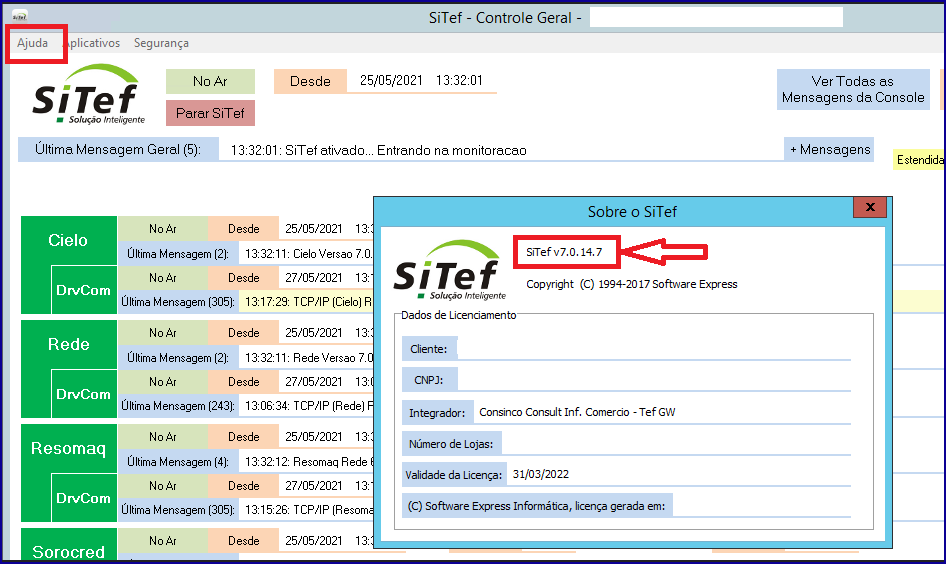Click Cielo DrvCom Última Mensagem (305) label
946x564 pixels.
(177, 302)
